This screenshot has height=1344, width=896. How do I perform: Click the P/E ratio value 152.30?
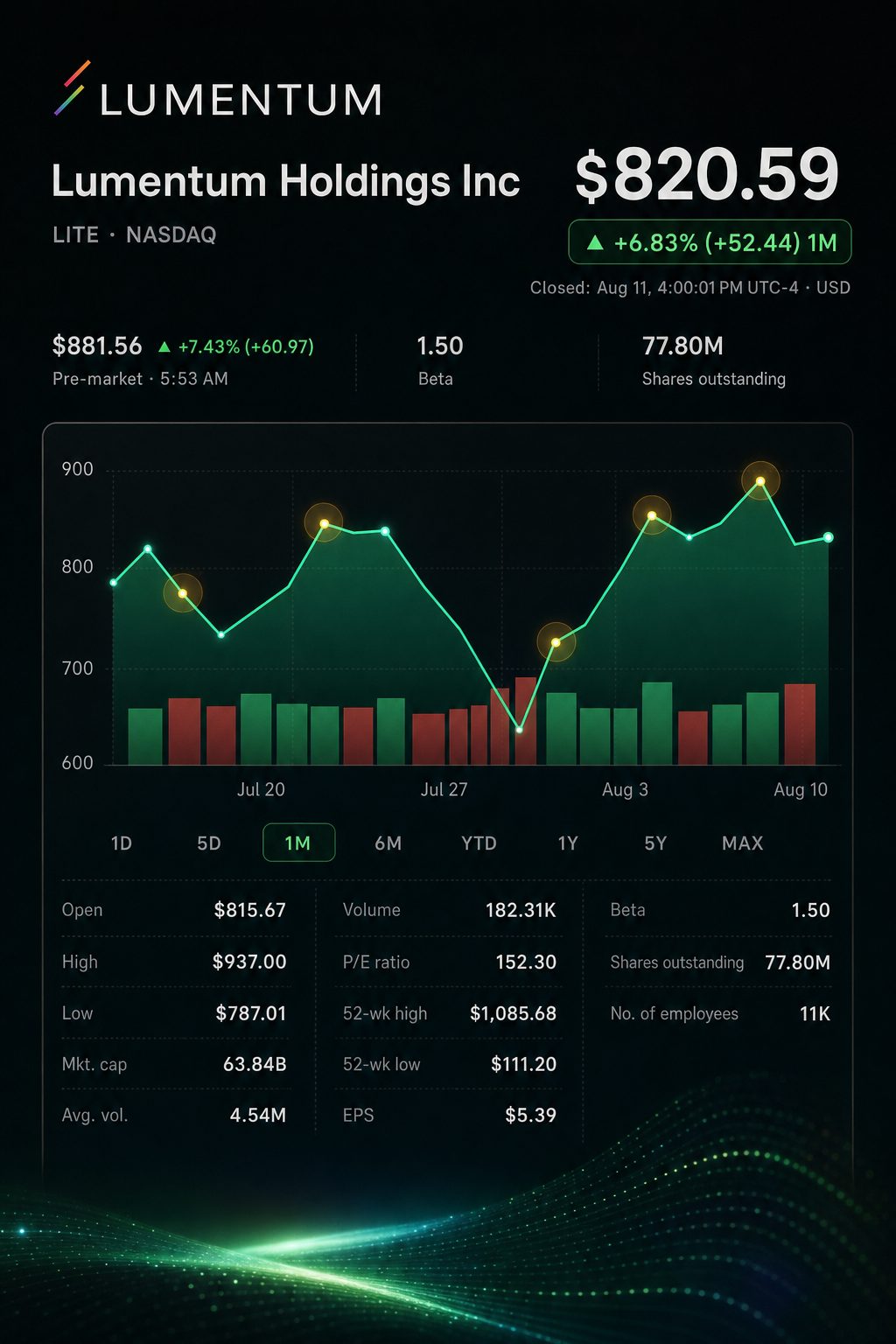[526, 962]
